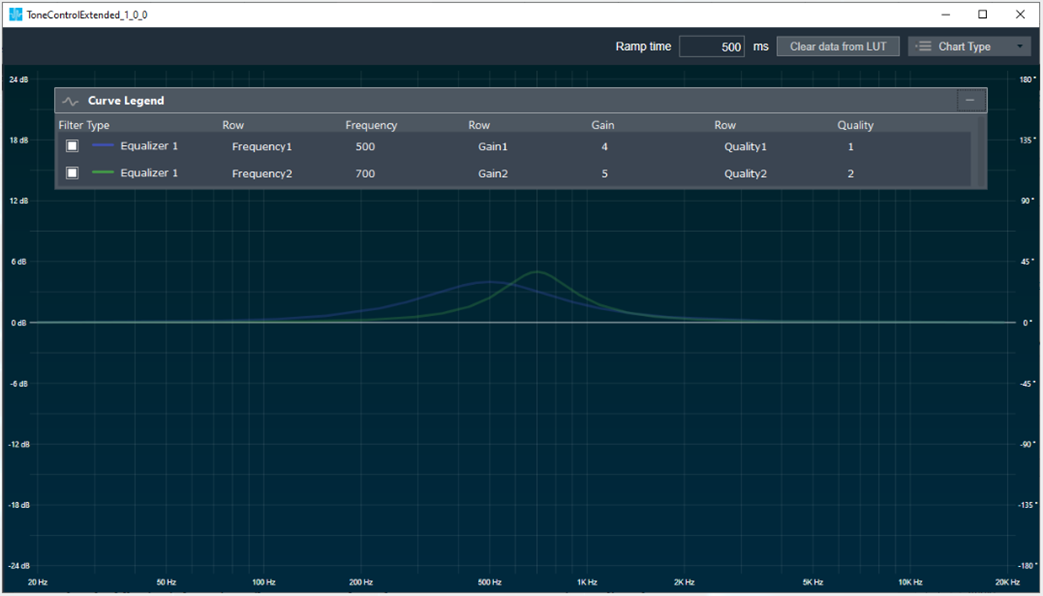Toggle the Frequency1 Equalizer 1 curve checkbox
Image resolution: width=1043 pixels, height=596 pixels.
coord(73,146)
